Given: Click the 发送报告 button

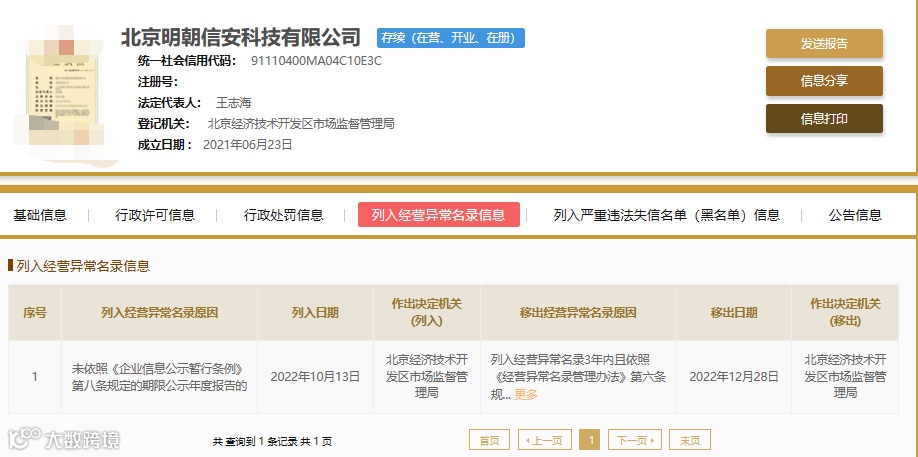Looking at the screenshot, I should [824, 44].
